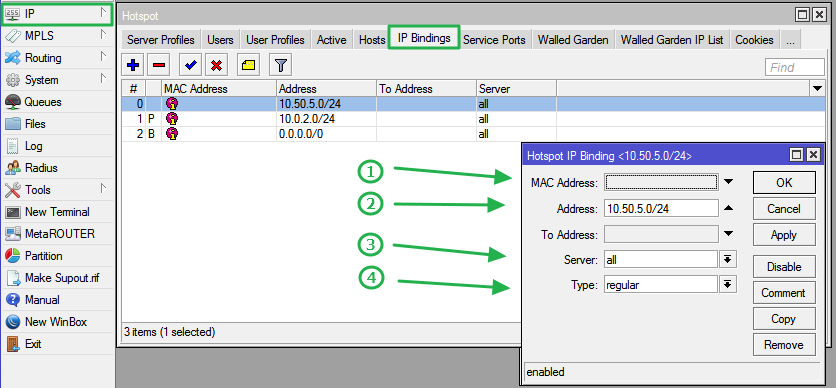This screenshot has height=388, width=836.
Task: Switch to the User Profiles tab
Action: (275, 40)
